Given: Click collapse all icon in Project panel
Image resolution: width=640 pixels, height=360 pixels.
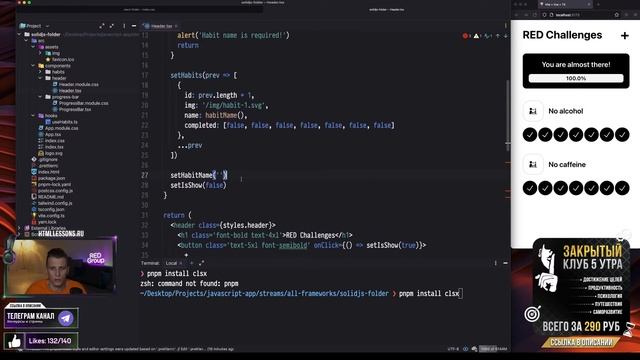Looking at the screenshot, I should [x=111, y=26].
